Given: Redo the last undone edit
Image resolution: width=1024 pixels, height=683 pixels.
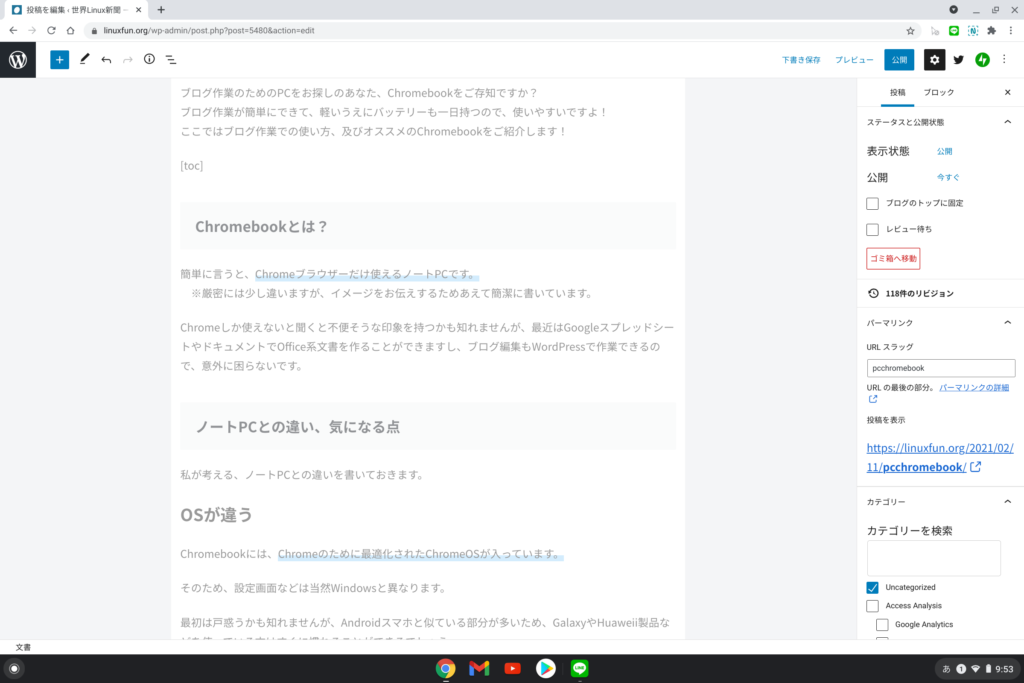Looking at the screenshot, I should [128, 59].
